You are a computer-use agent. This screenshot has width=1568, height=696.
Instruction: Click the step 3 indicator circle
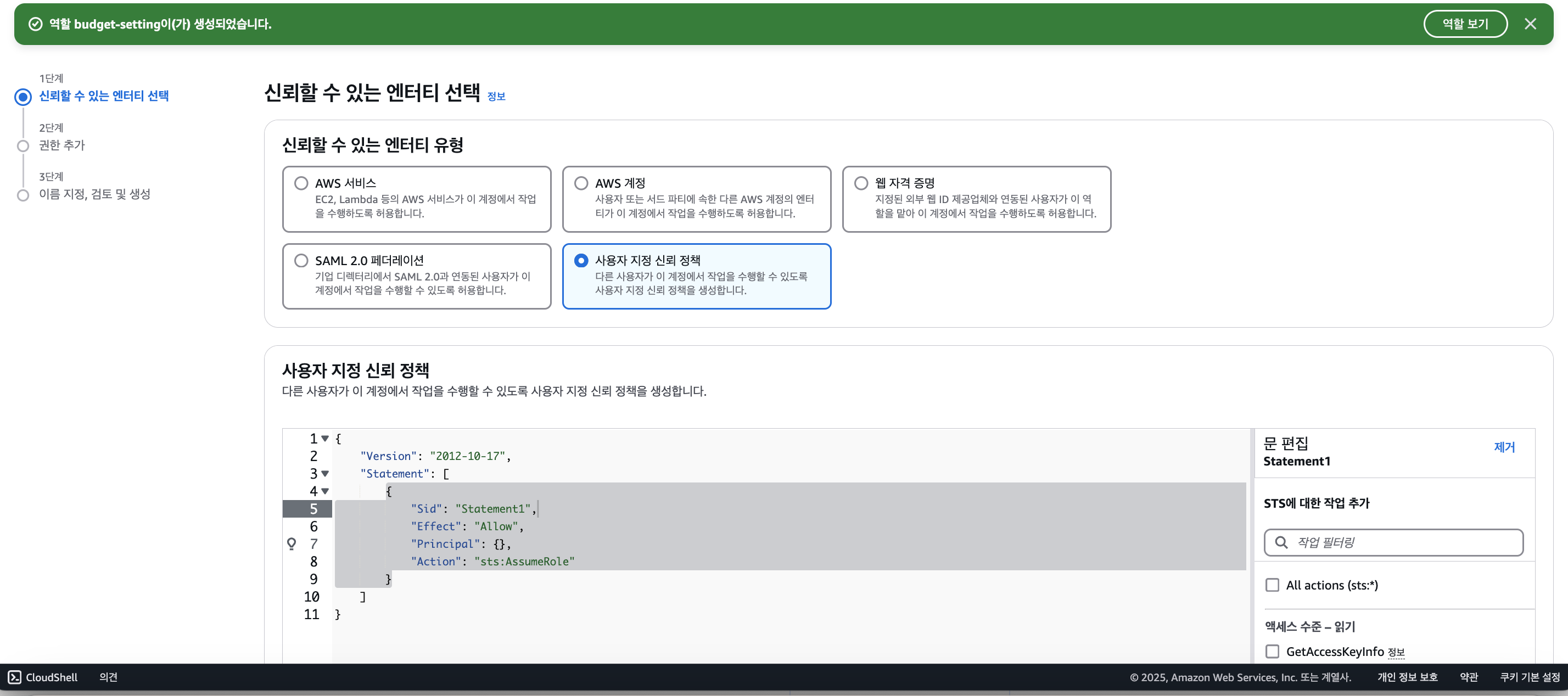pos(23,195)
